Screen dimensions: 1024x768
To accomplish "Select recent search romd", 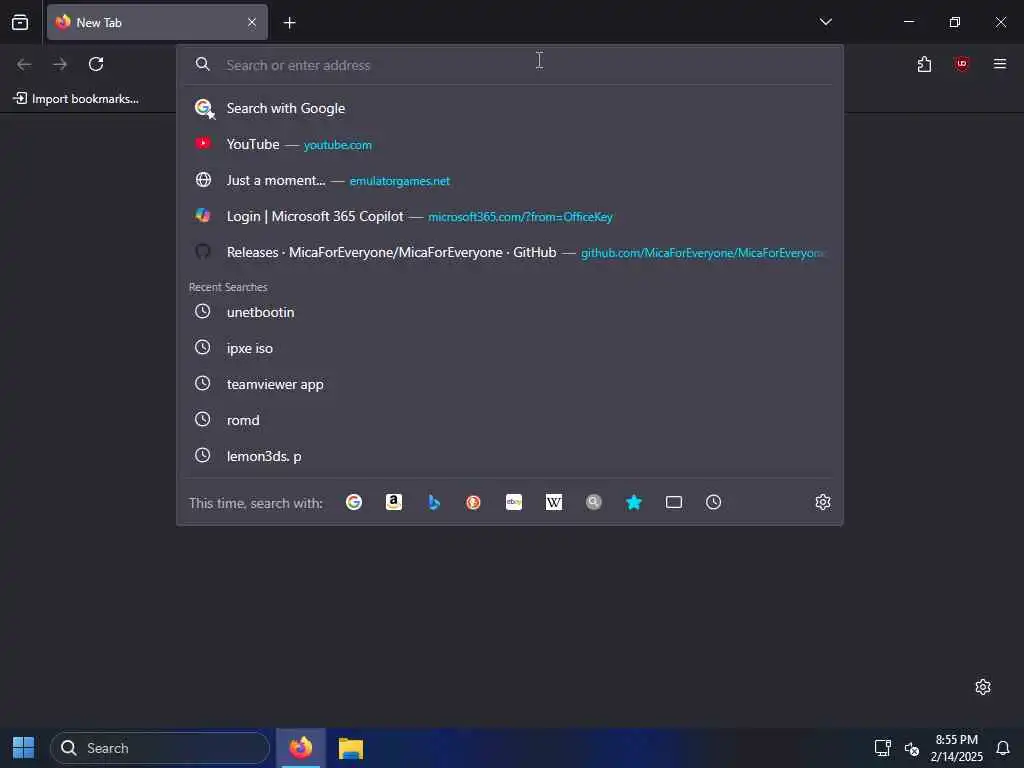I will 509,420.
